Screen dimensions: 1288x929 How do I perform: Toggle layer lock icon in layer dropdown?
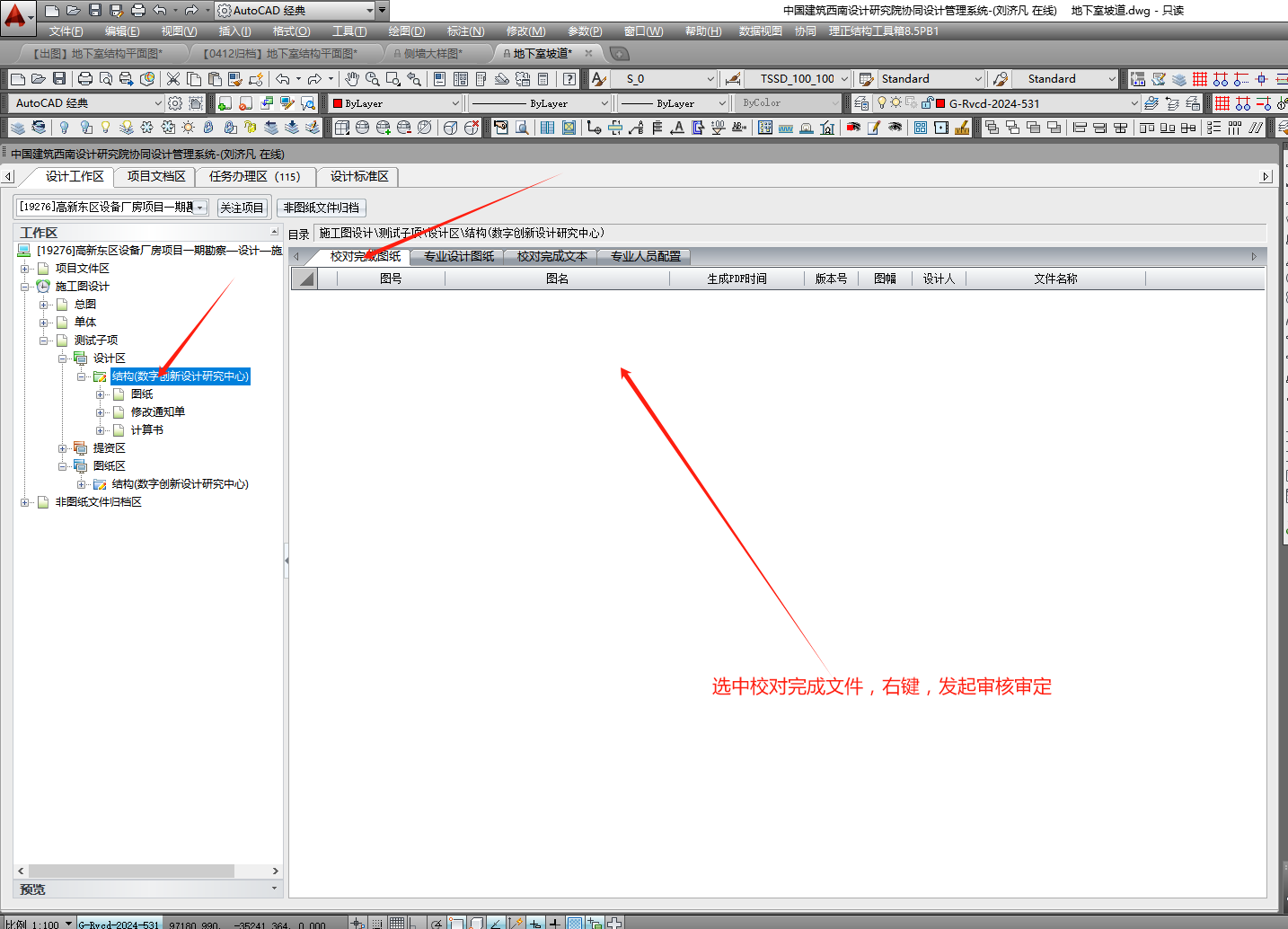927,103
